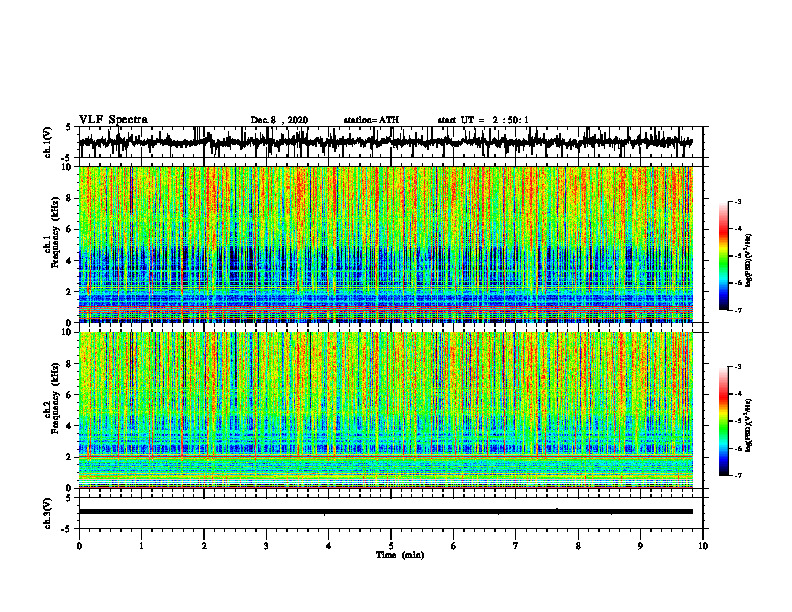Image resolution: width=792 pixels, height=612 pixels.
Task: Click the time axis tick "4"
Action: pos(329,546)
